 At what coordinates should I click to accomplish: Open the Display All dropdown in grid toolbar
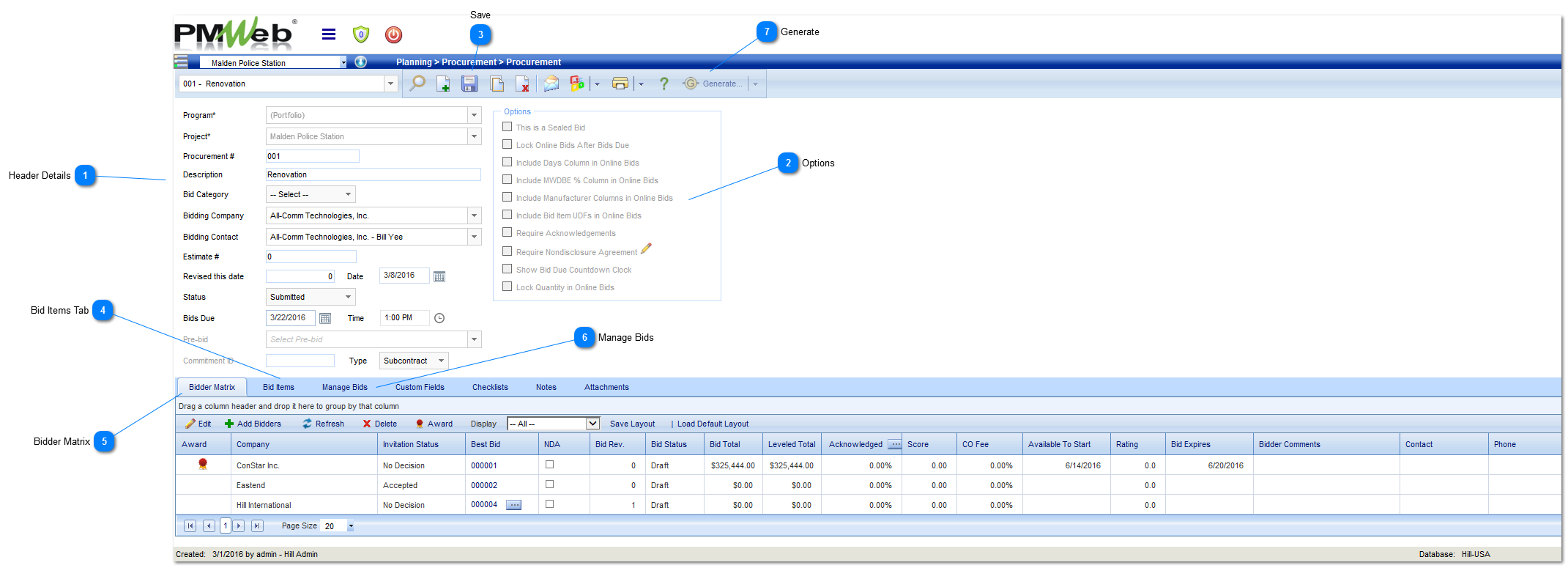(x=592, y=424)
